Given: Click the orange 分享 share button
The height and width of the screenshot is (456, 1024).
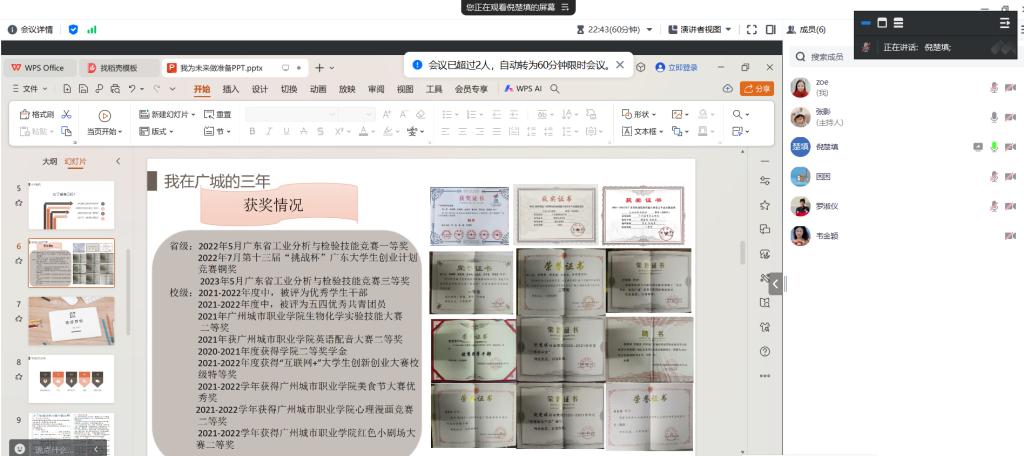Looking at the screenshot, I should click(757, 89).
